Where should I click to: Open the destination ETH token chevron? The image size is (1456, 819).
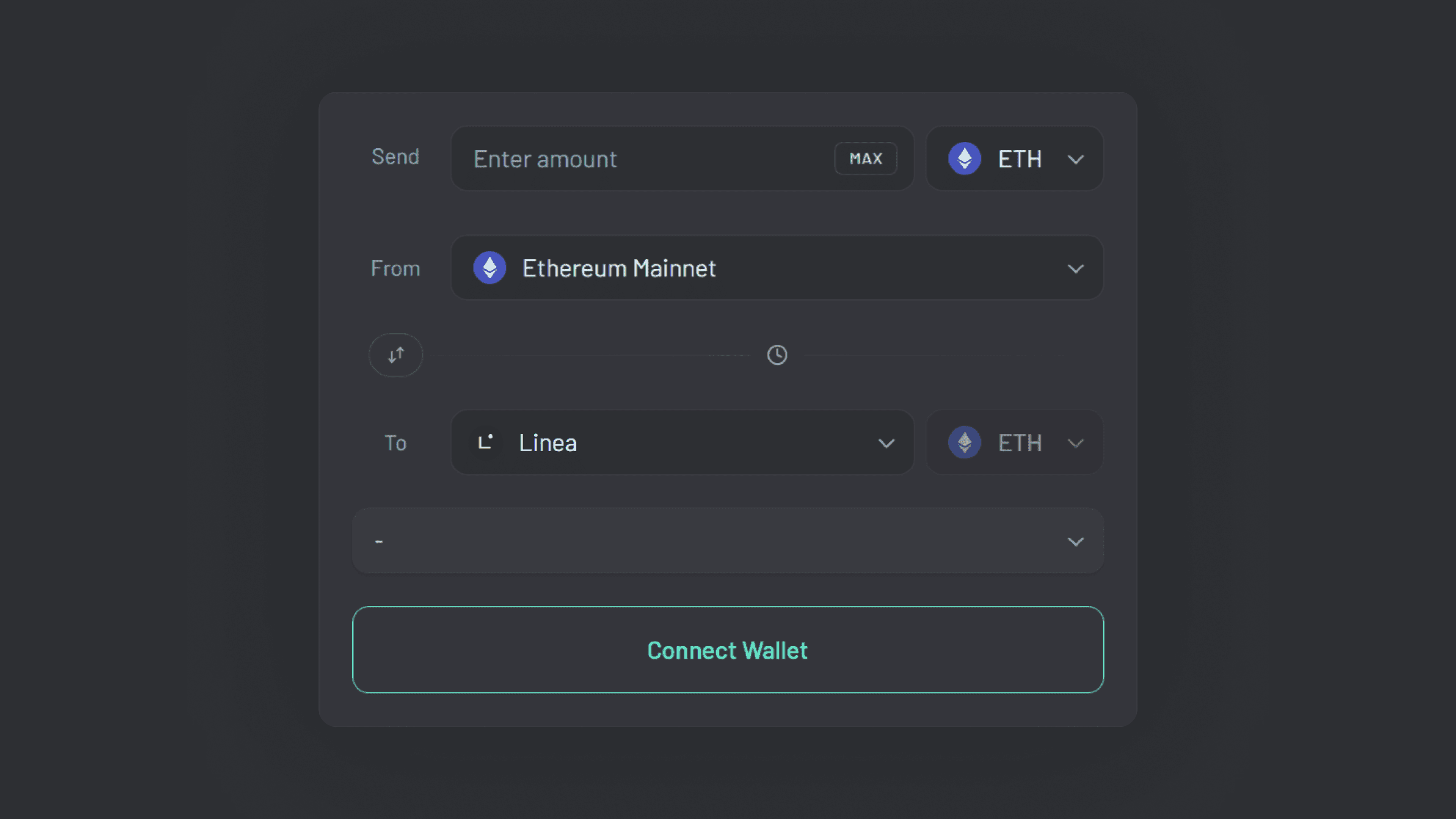[1075, 443]
